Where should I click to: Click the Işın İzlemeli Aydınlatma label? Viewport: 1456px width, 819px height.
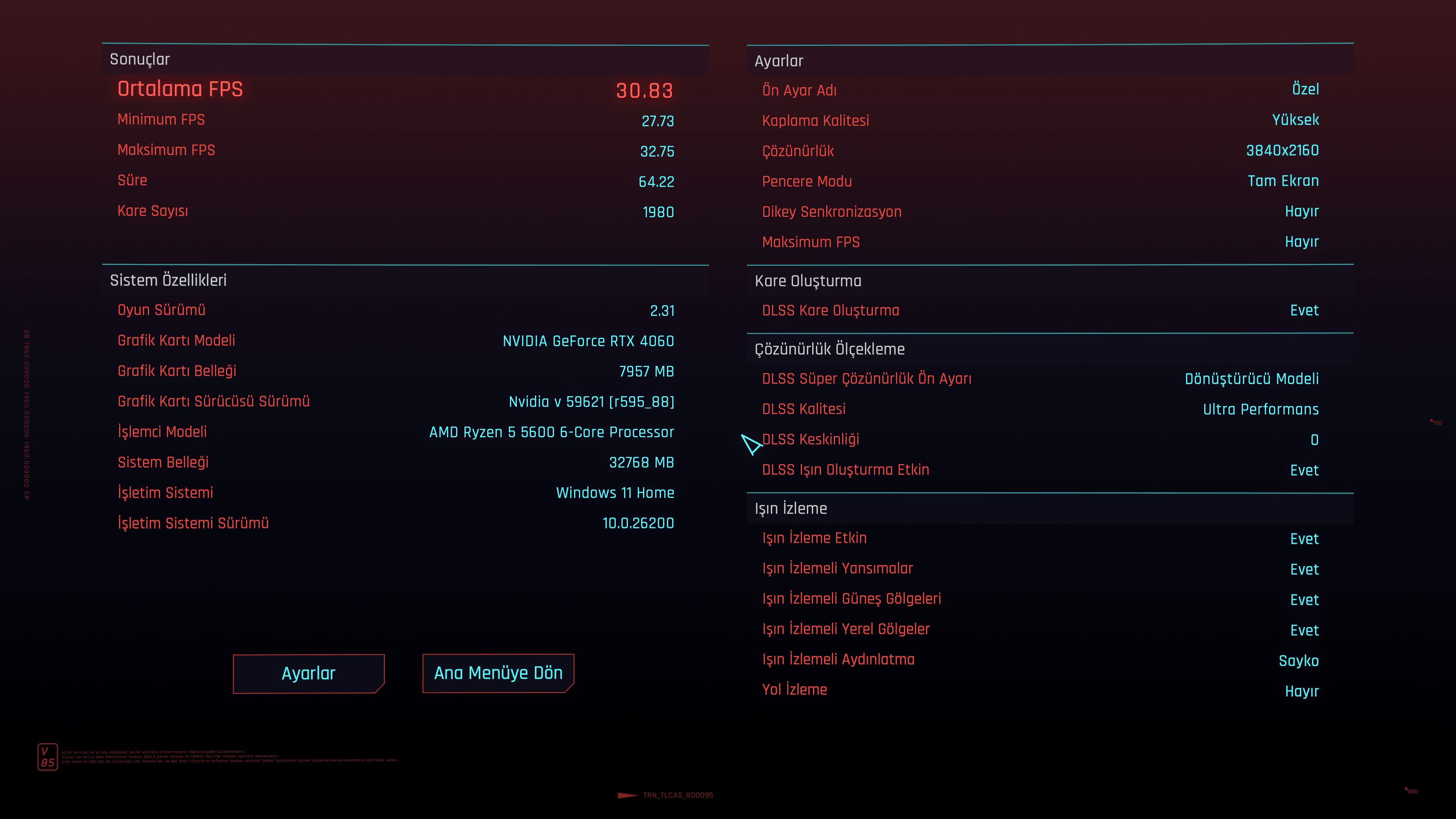[838, 660]
